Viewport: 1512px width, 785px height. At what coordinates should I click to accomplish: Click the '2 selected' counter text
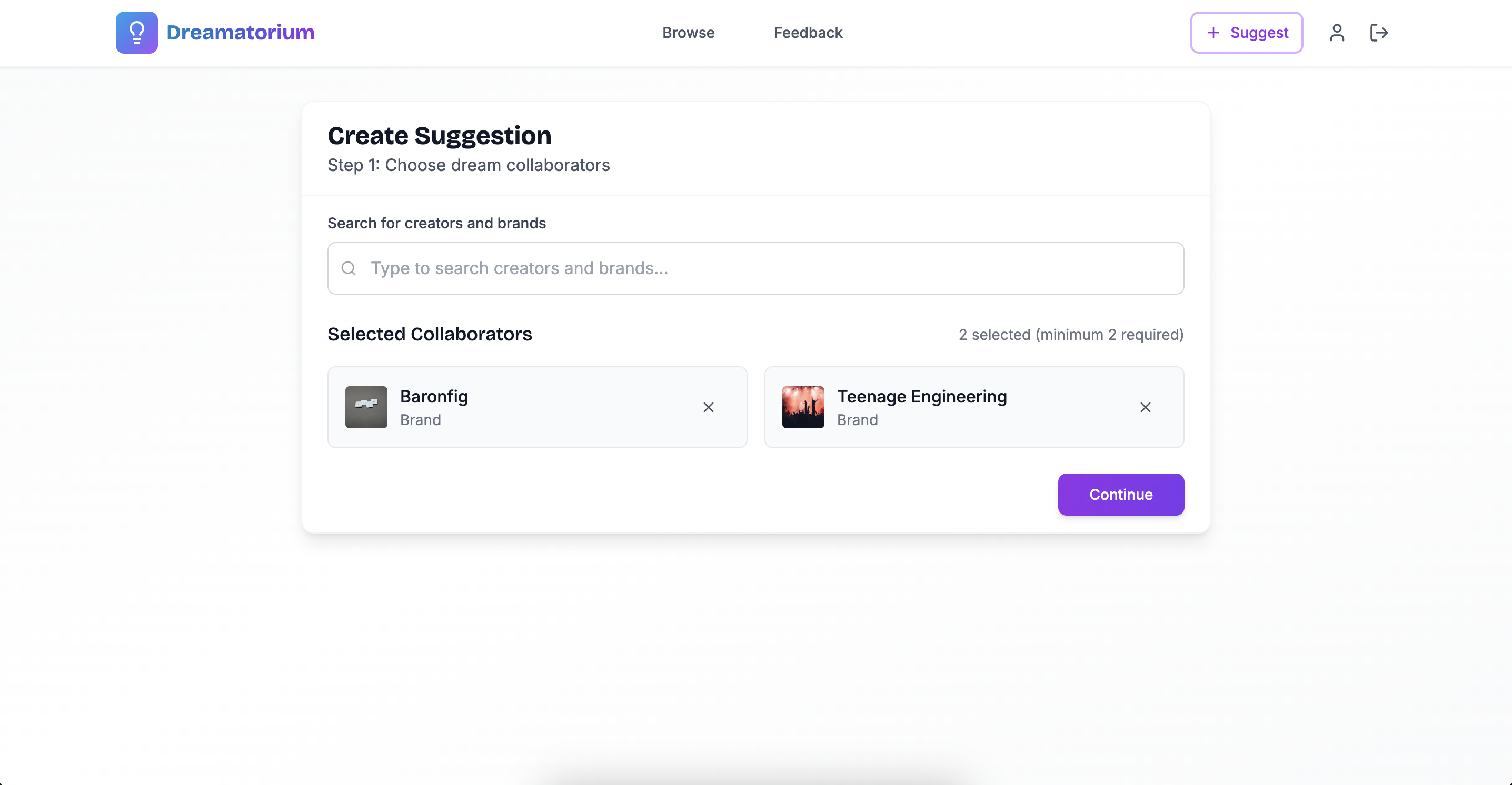(1071, 335)
